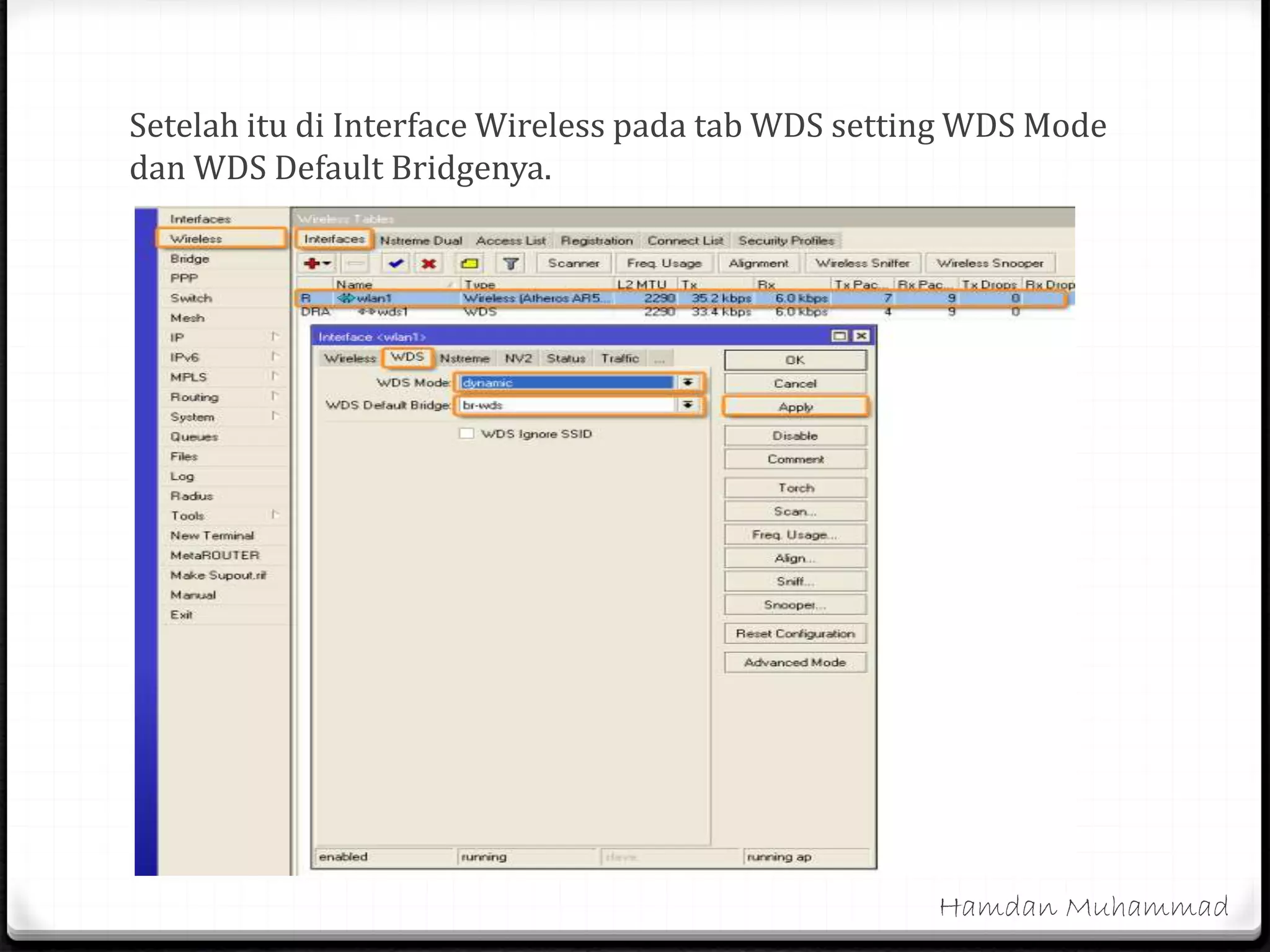This screenshot has width=1270, height=952.
Task: Open the Registration tab
Action: click(x=597, y=240)
